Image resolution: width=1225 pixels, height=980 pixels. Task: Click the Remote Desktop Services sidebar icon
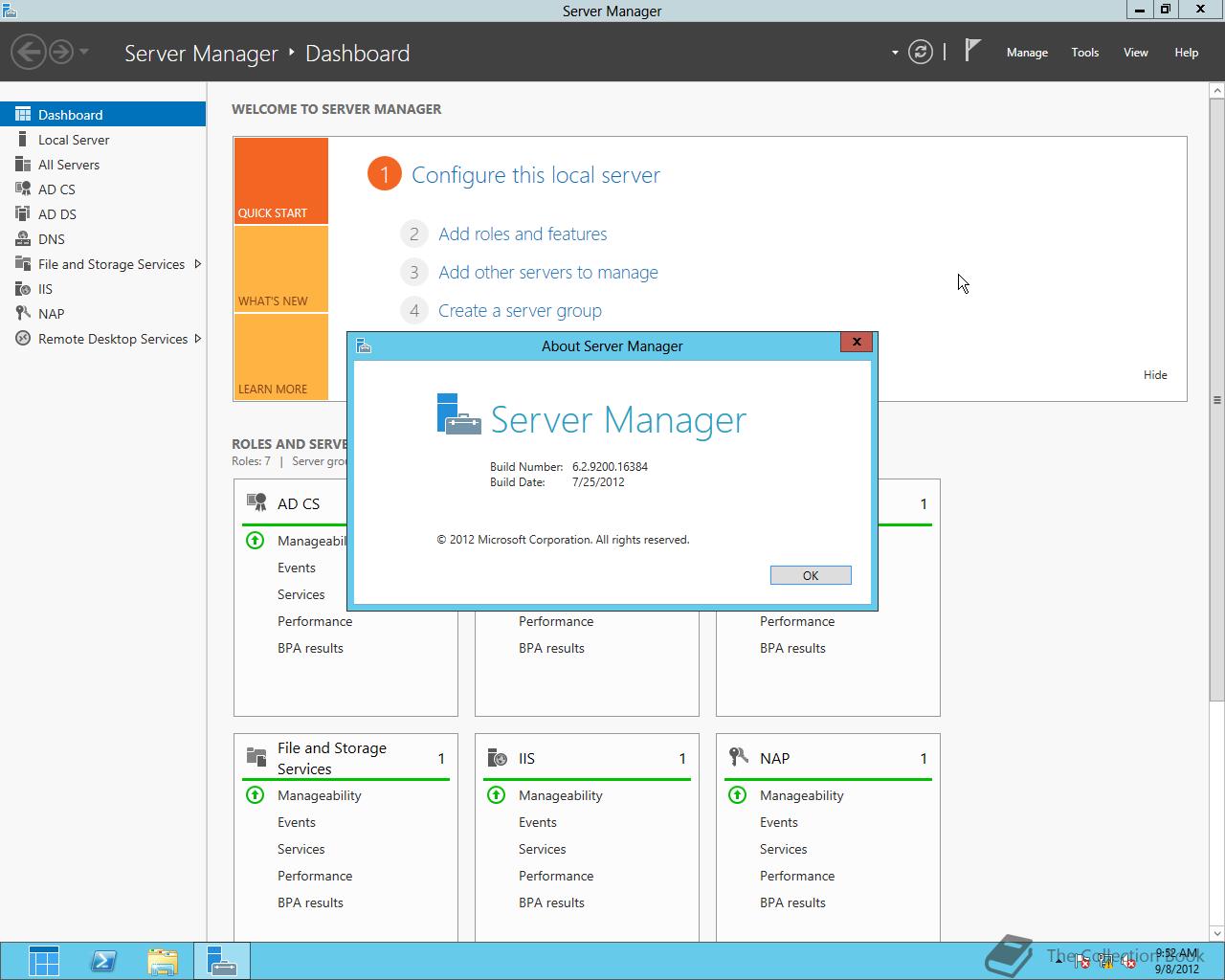click(x=23, y=338)
